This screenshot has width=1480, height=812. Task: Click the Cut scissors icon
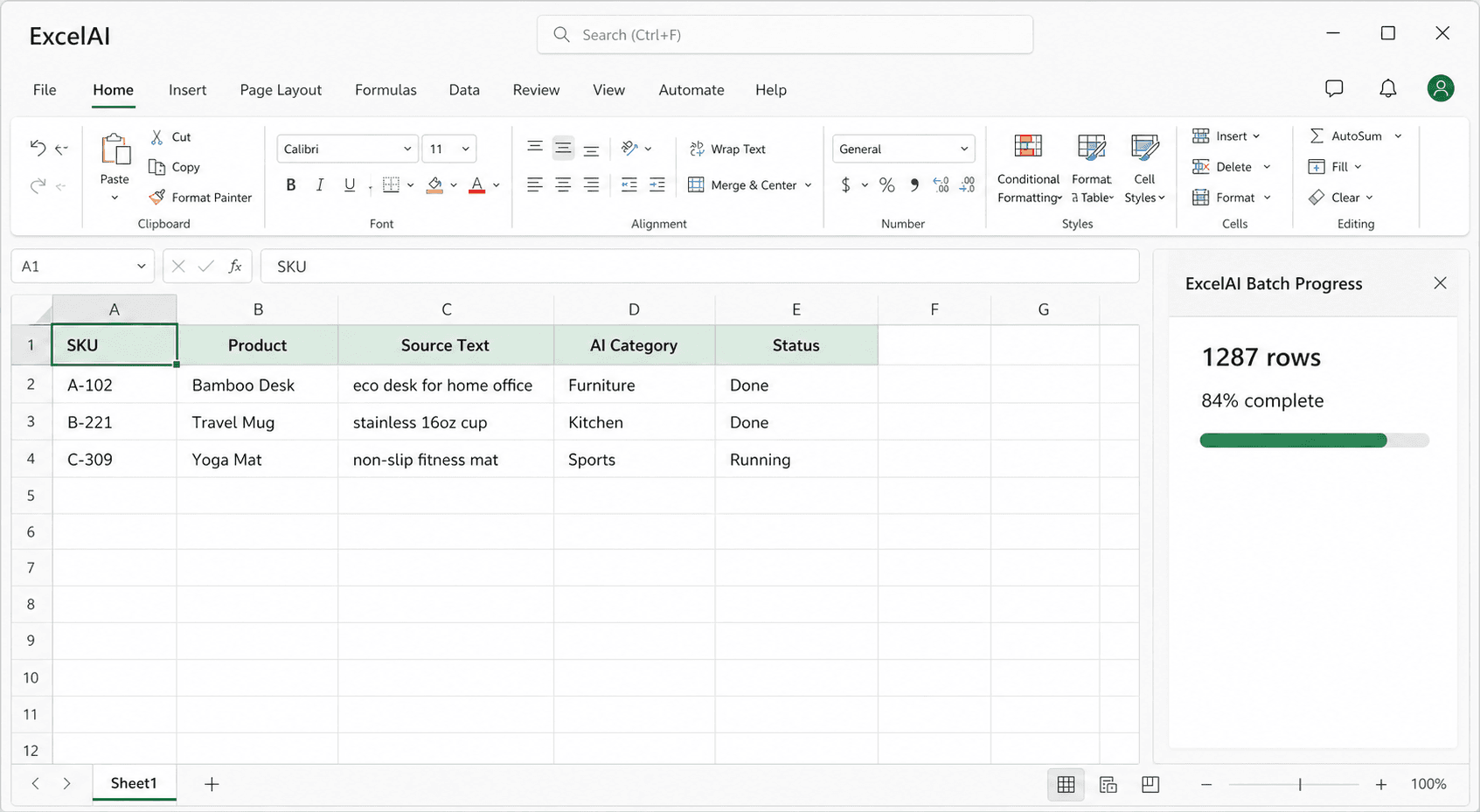click(x=156, y=137)
